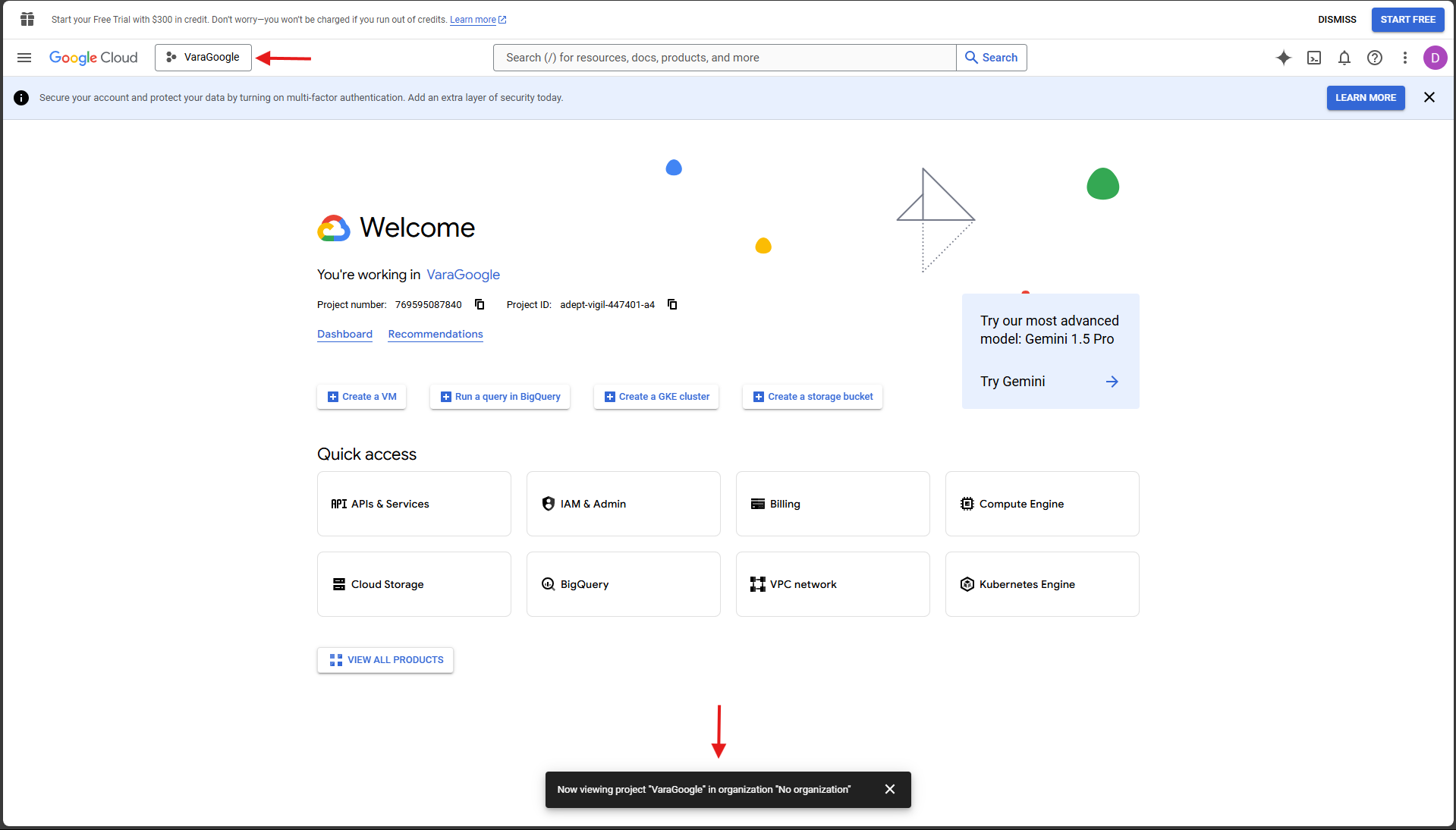The image size is (1456, 830).
Task: Open the Kubernetes Engine card
Action: 1042,584
